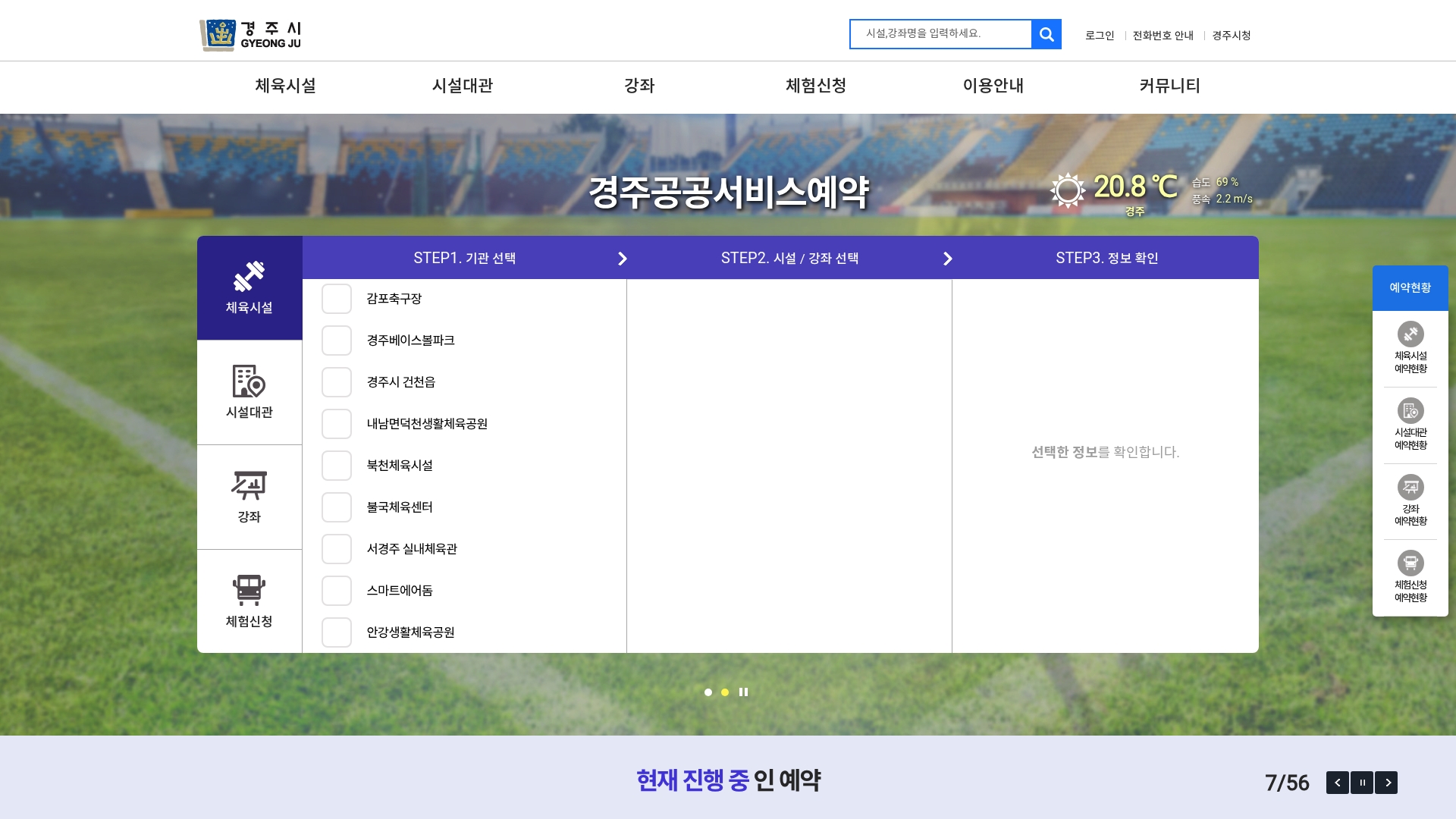Open the 체험신청 top menu
The image size is (1456, 819).
pyautogui.click(x=816, y=86)
